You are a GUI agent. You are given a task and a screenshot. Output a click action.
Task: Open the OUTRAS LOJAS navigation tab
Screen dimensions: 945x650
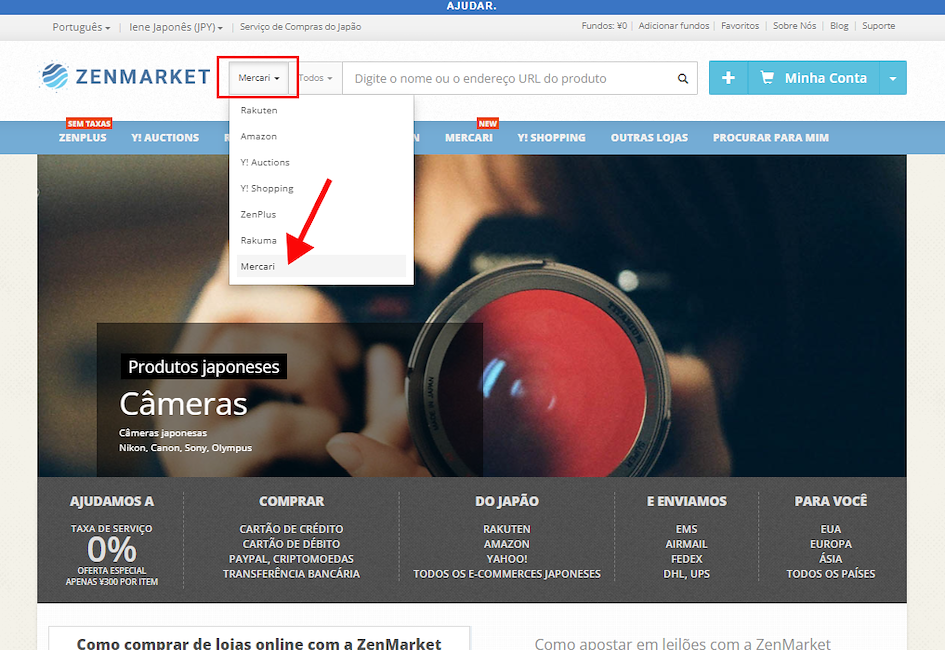tap(649, 137)
